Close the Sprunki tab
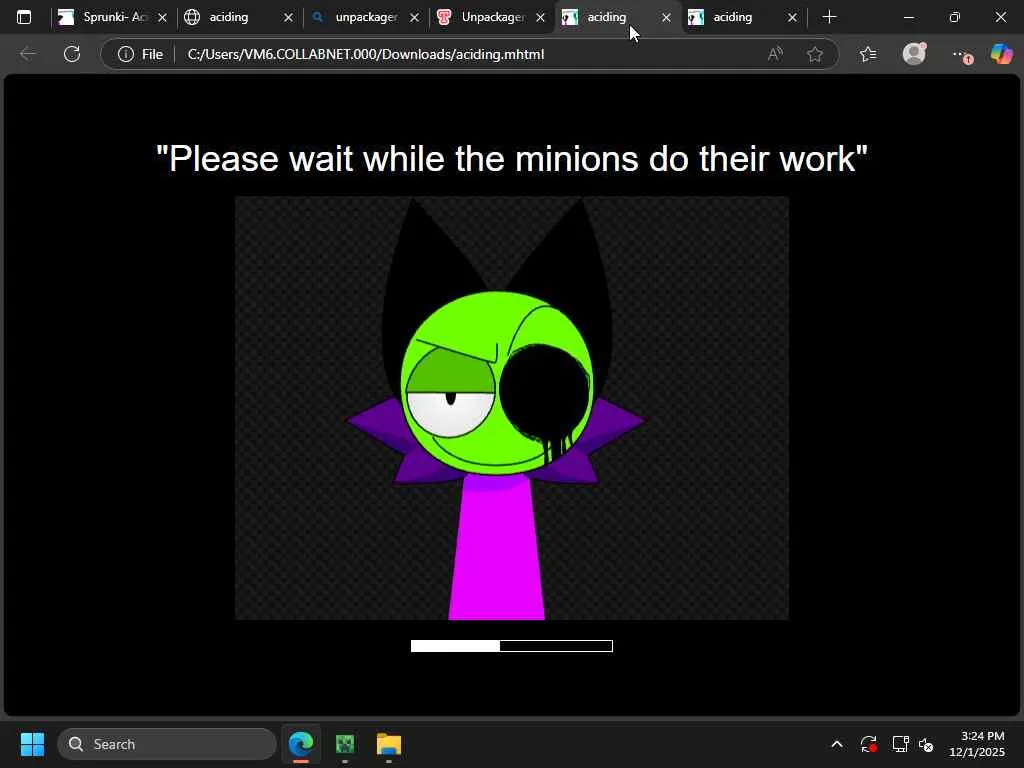This screenshot has width=1024, height=768. coord(162,18)
